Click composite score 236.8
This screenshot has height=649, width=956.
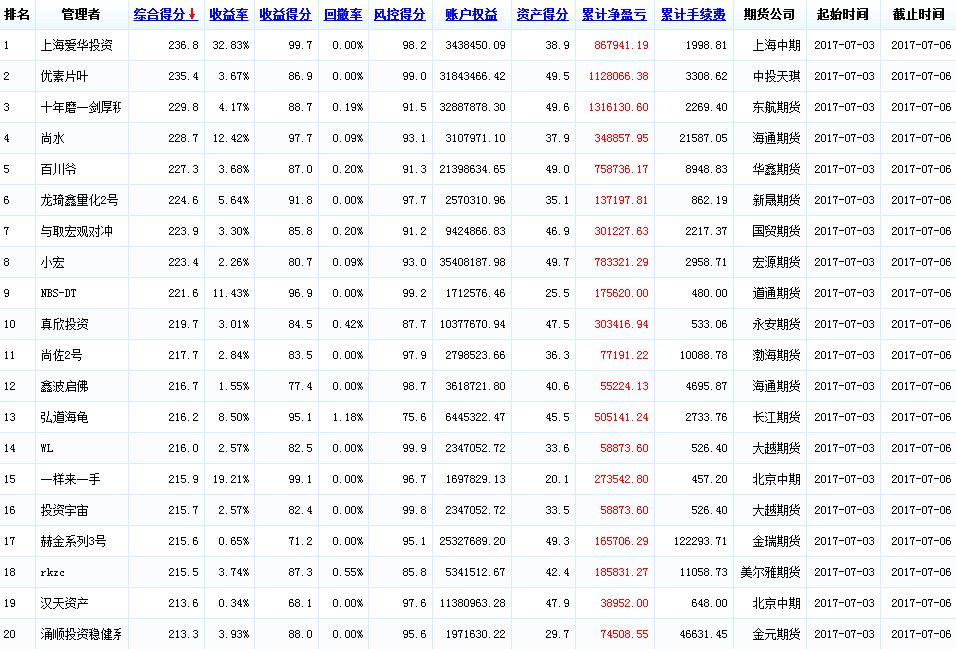point(184,45)
